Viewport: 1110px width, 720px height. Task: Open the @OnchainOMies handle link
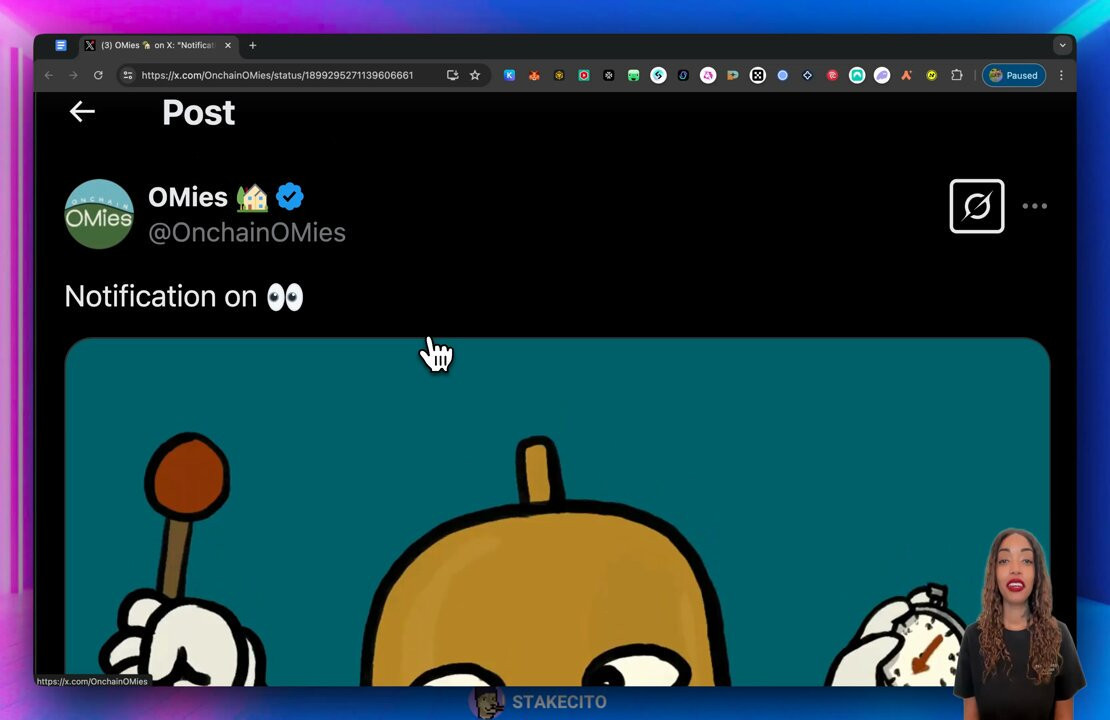tap(246, 232)
